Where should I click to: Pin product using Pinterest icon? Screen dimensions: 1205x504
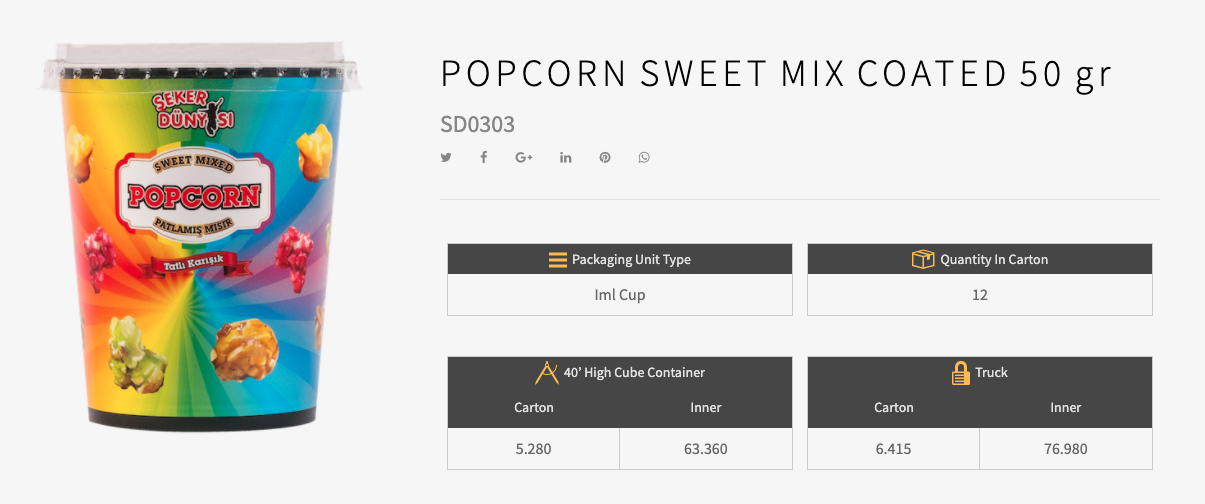[x=605, y=158]
